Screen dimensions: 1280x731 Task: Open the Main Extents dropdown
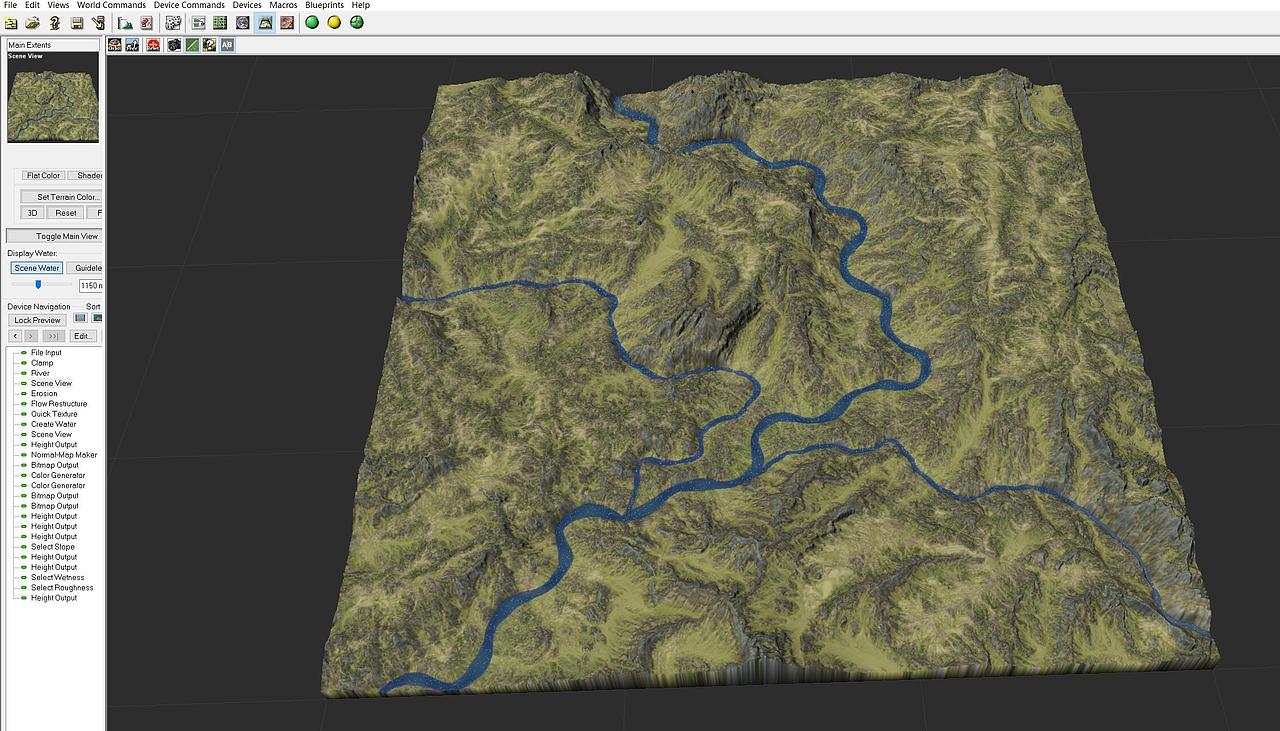[53, 44]
